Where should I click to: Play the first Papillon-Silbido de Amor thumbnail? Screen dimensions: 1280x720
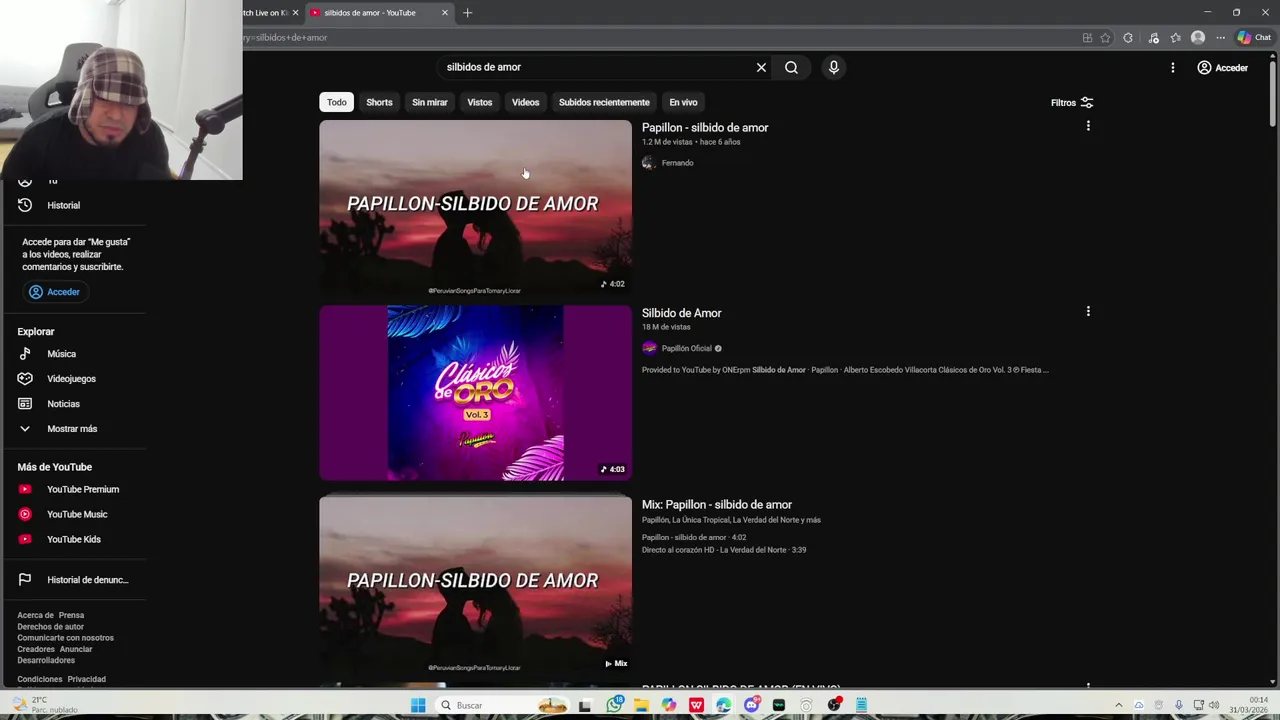(475, 207)
